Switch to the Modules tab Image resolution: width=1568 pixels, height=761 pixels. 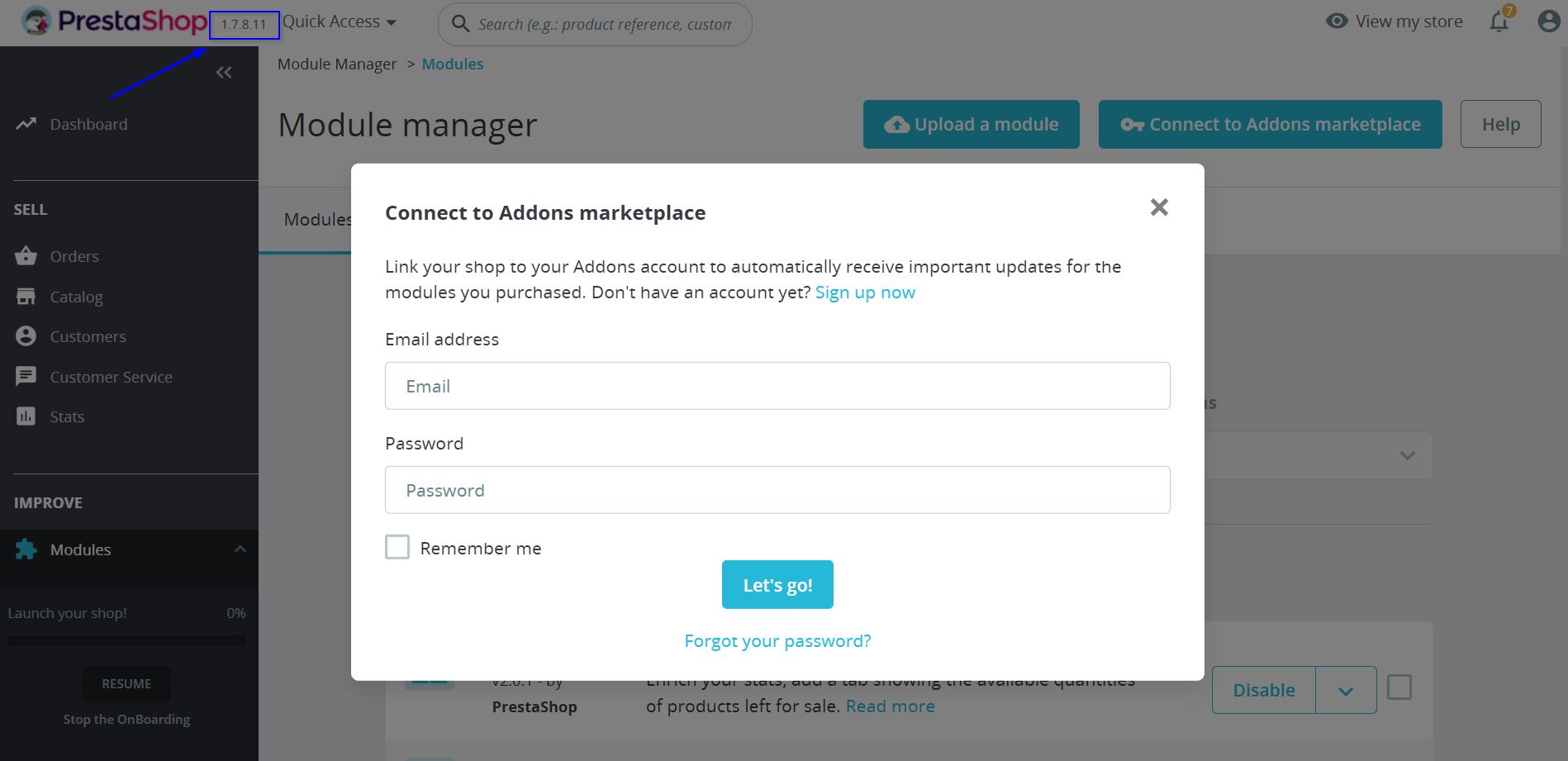click(x=317, y=220)
